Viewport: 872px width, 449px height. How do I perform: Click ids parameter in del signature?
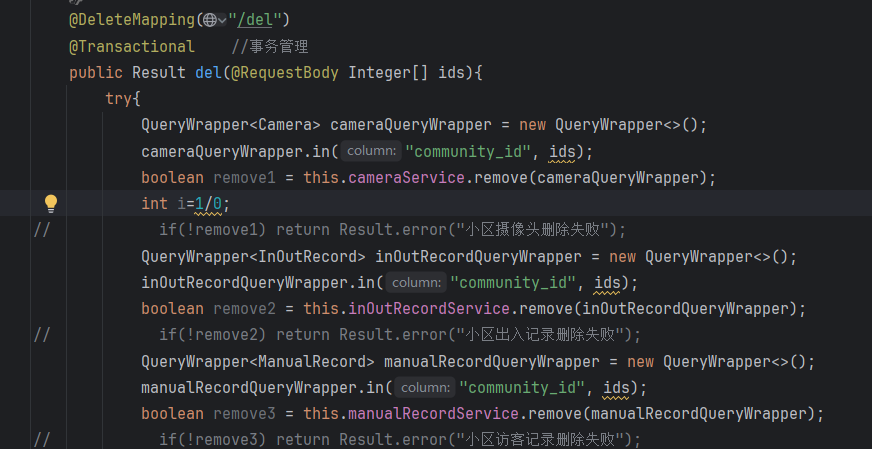[452, 72]
